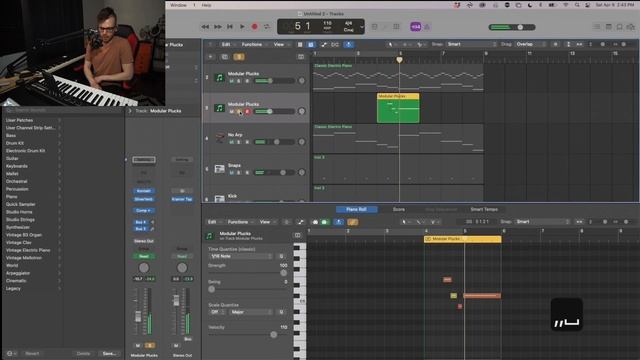This screenshot has width=640, height=360.
Task: Click track 2 Modular Plucks instrument icon
Action: click(220, 78)
